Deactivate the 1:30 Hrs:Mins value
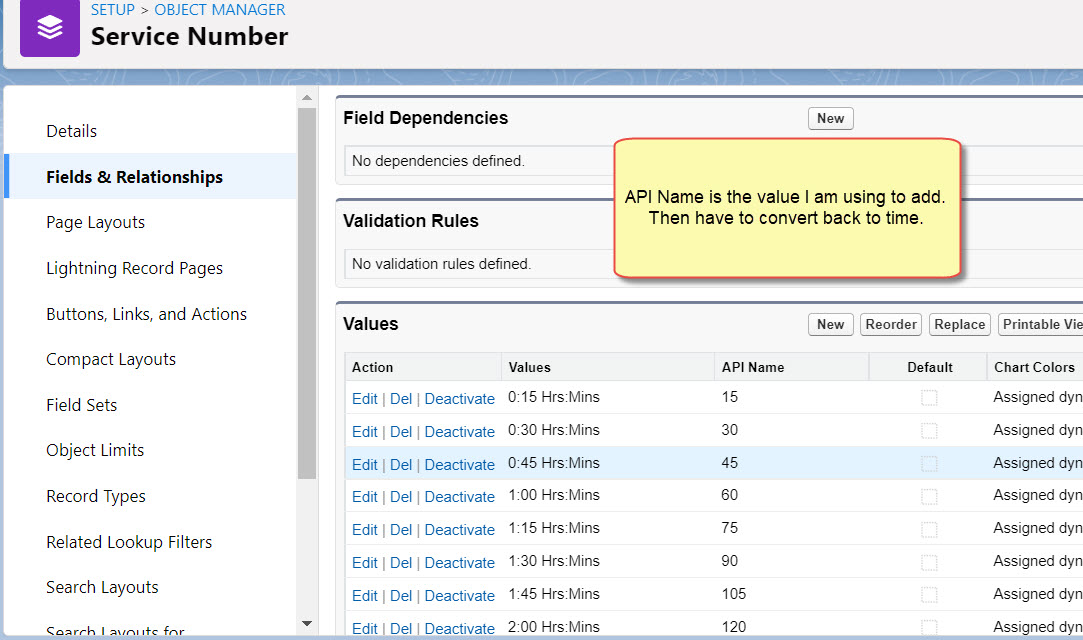This screenshot has width=1083, height=640. (x=459, y=563)
